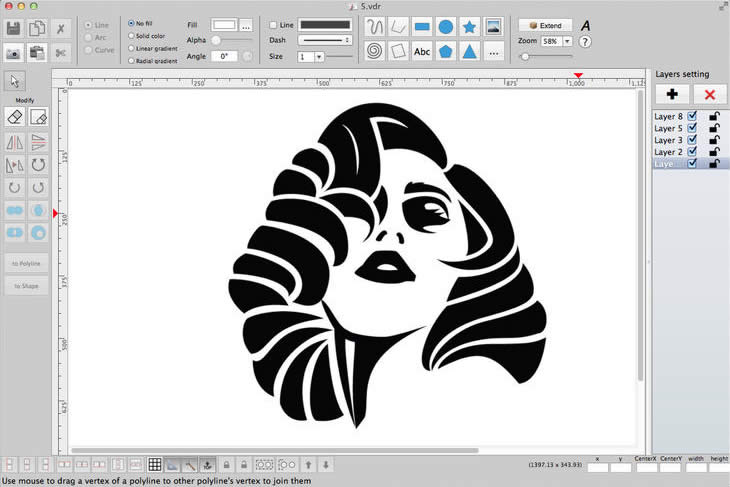Click the italic A font icon

coord(585,26)
